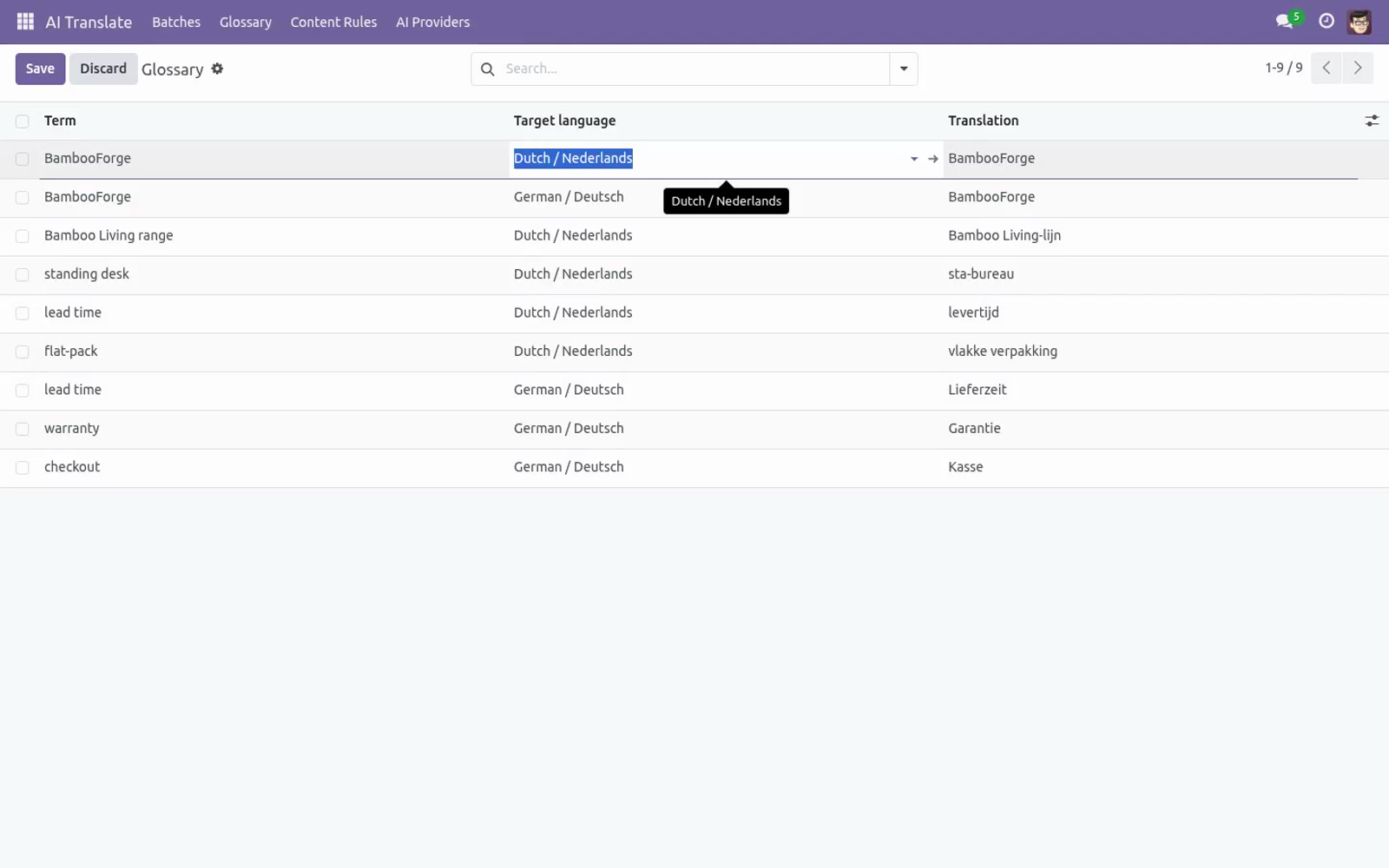This screenshot has width=1389, height=868.
Task: Go to the next page arrow
Action: pos(1358,68)
